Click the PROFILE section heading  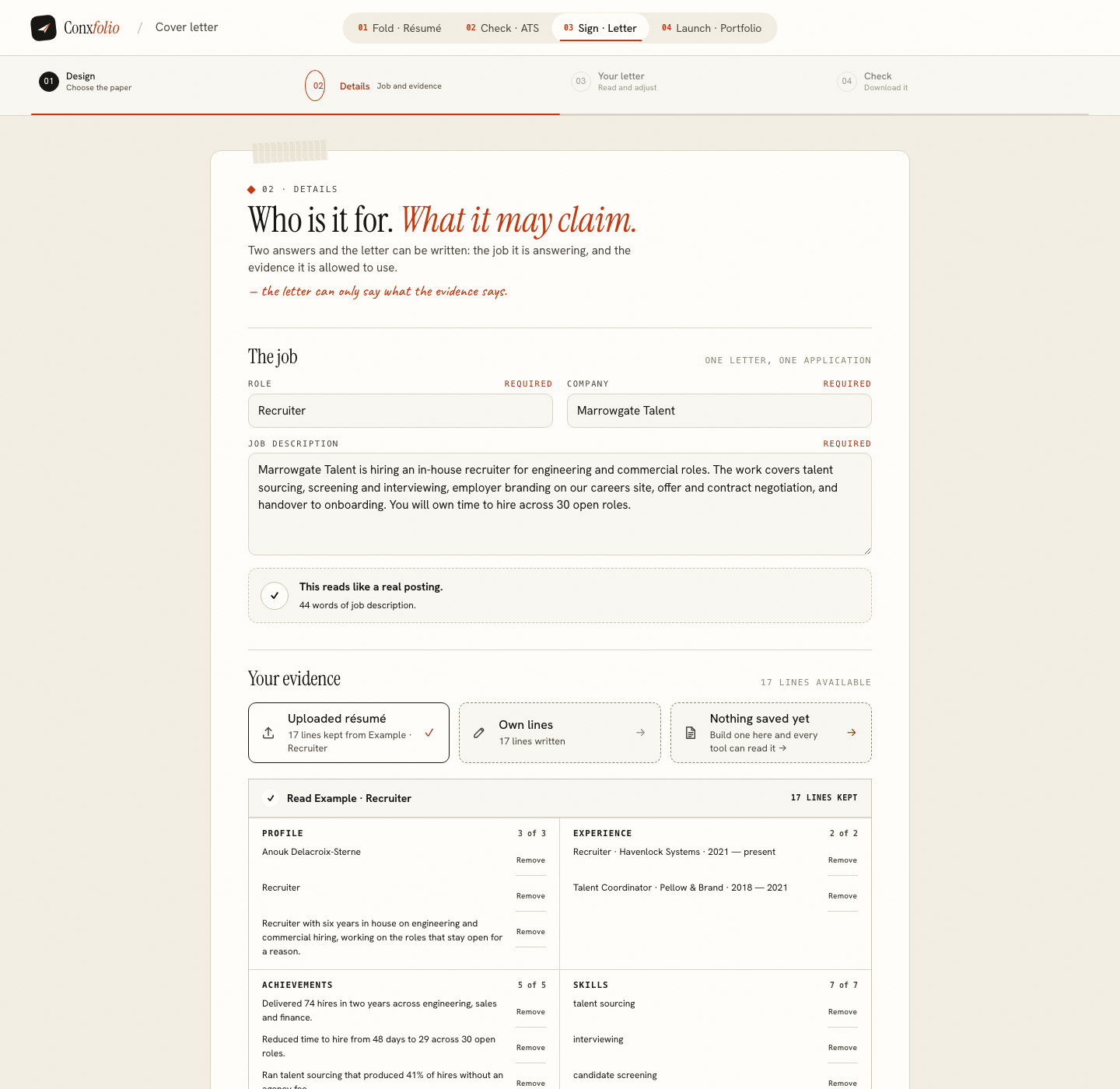282,833
